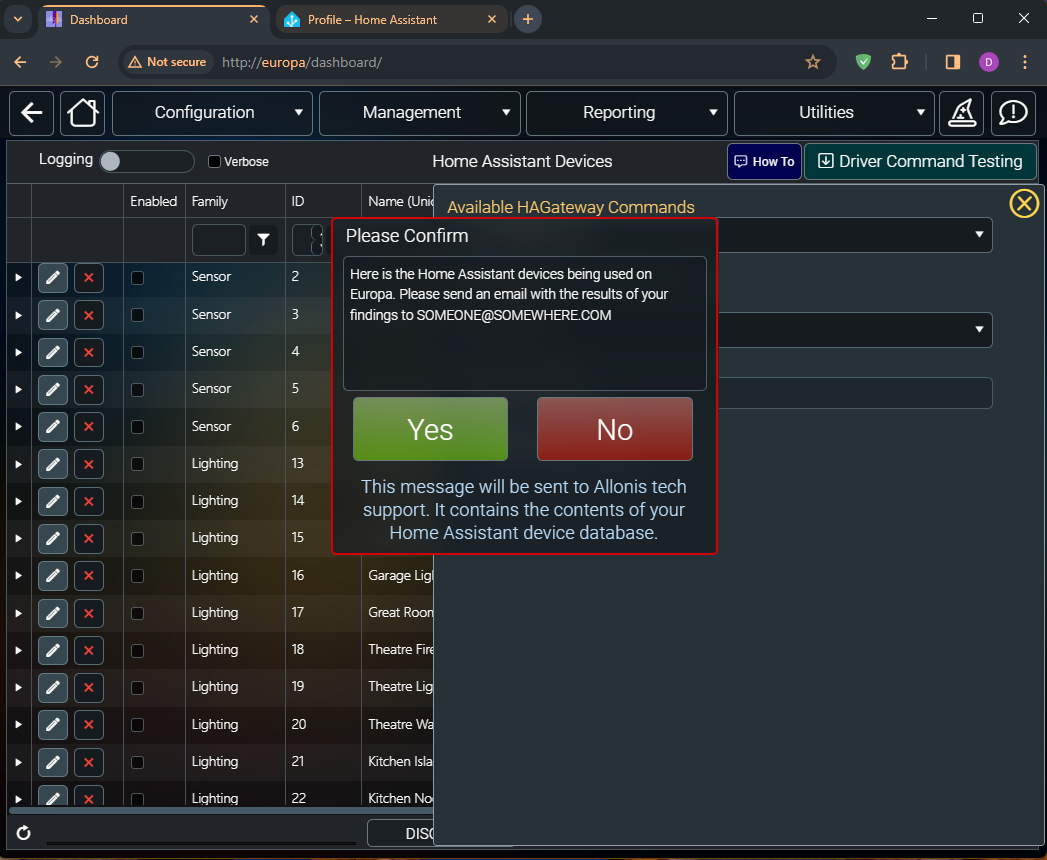Enable the Sensor device with ID 2
The image size is (1047, 860).
point(138,278)
